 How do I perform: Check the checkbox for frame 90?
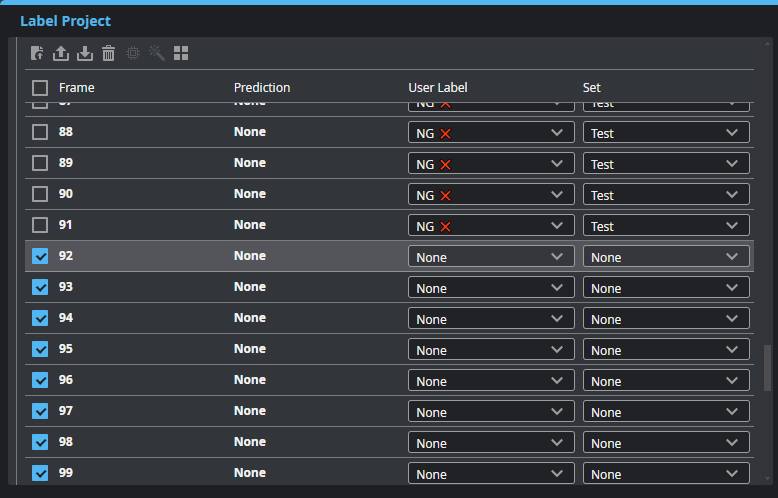pyautogui.click(x=40, y=194)
